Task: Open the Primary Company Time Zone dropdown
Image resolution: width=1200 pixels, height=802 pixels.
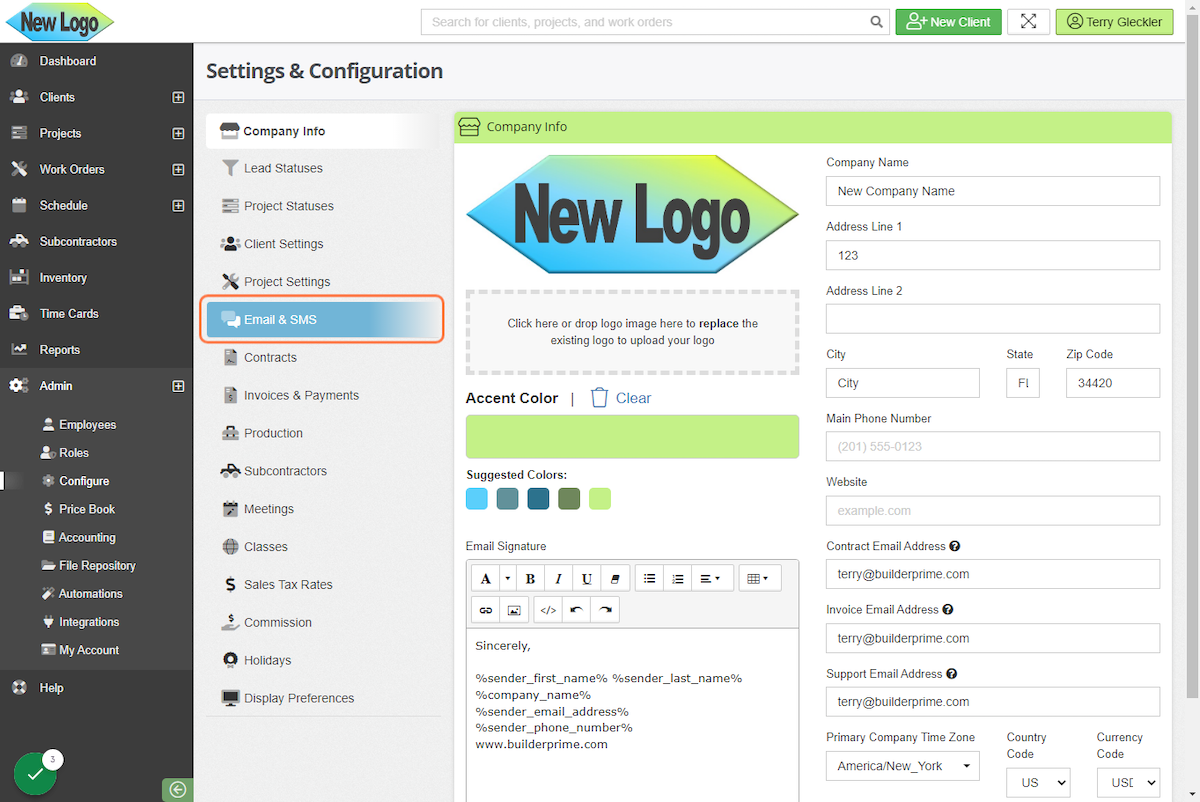Action: coord(902,766)
